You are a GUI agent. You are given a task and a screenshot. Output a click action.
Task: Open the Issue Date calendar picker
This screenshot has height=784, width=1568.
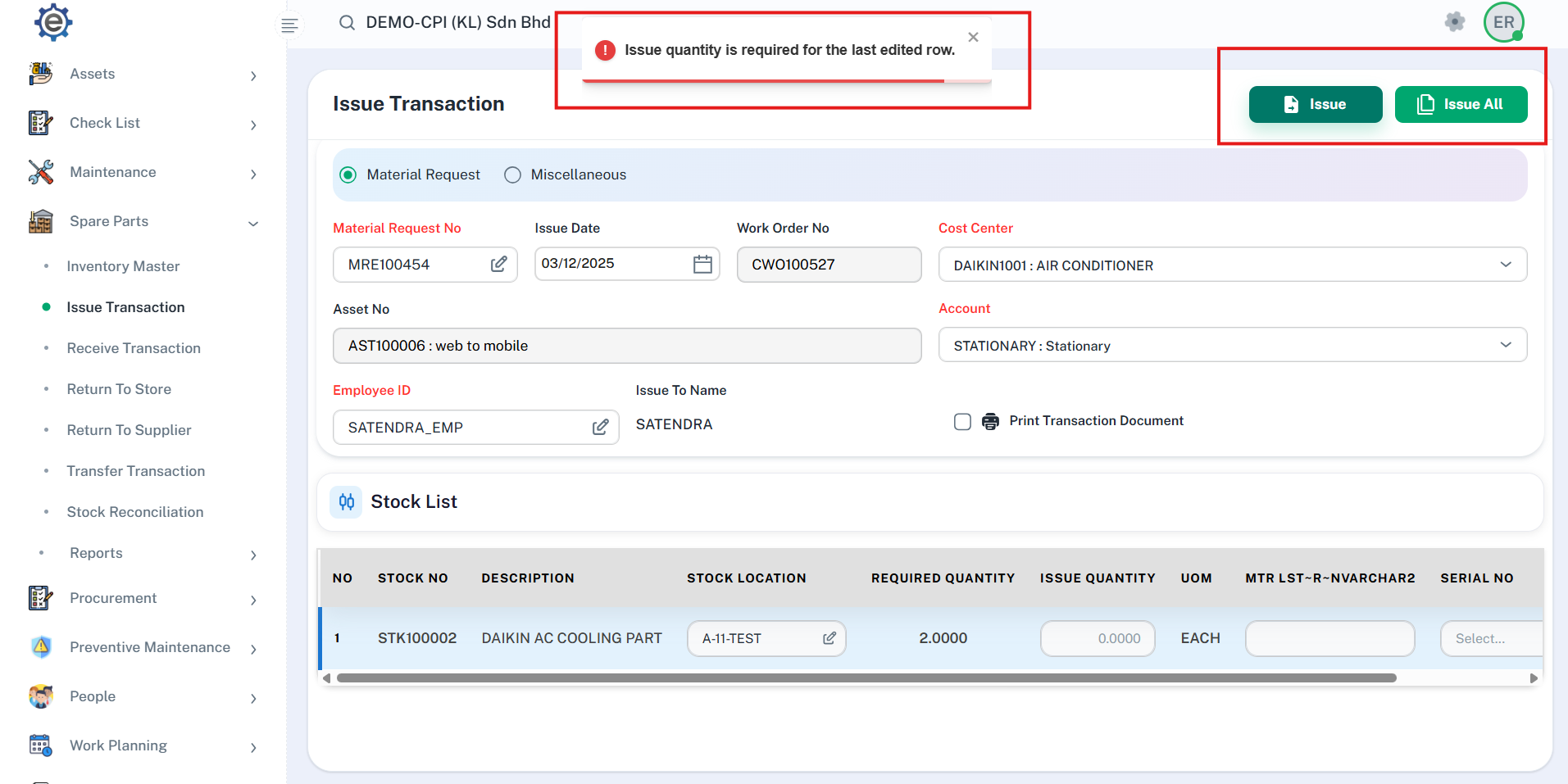pos(702,264)
